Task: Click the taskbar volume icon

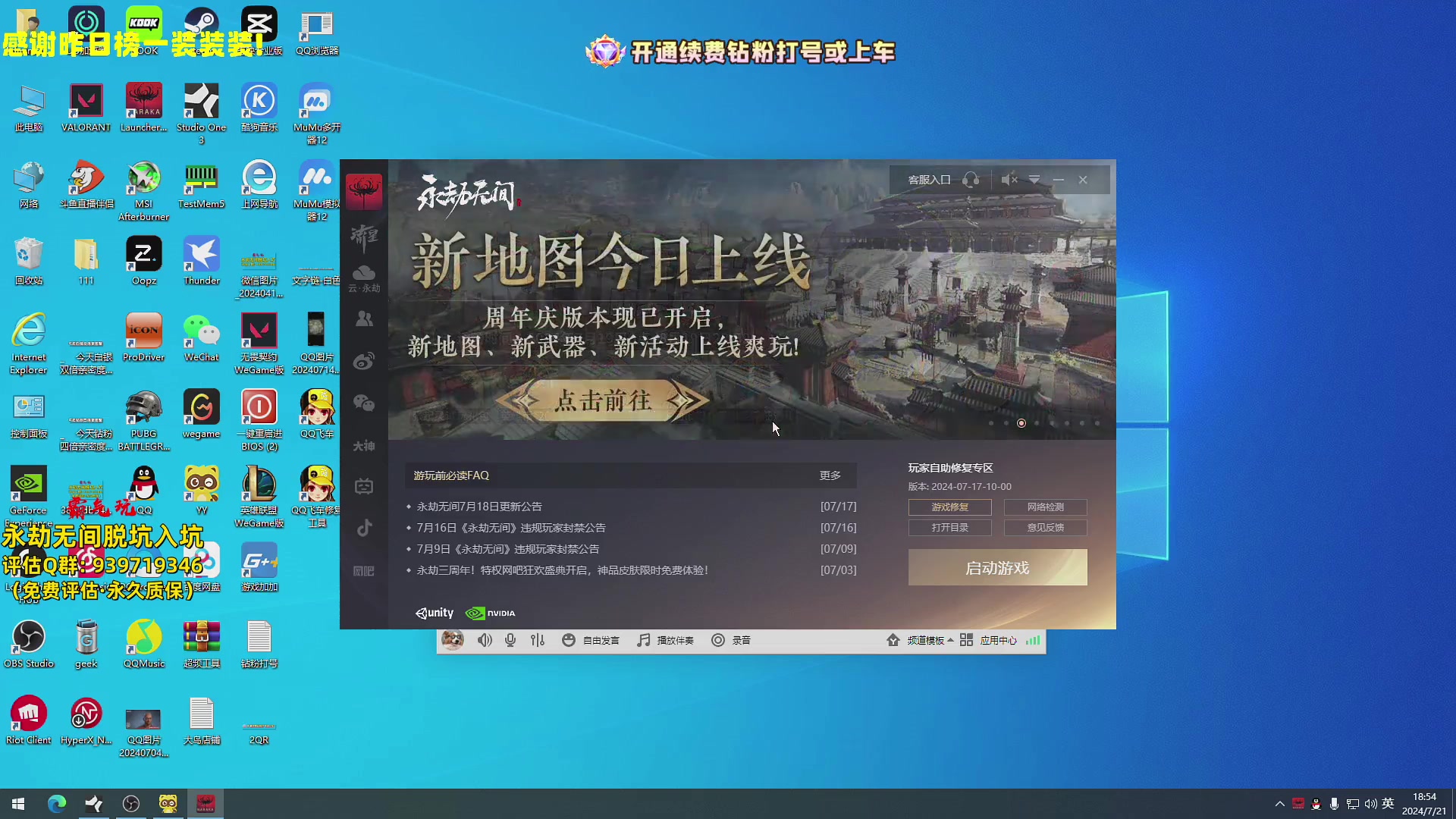Action: [1371, 804]
